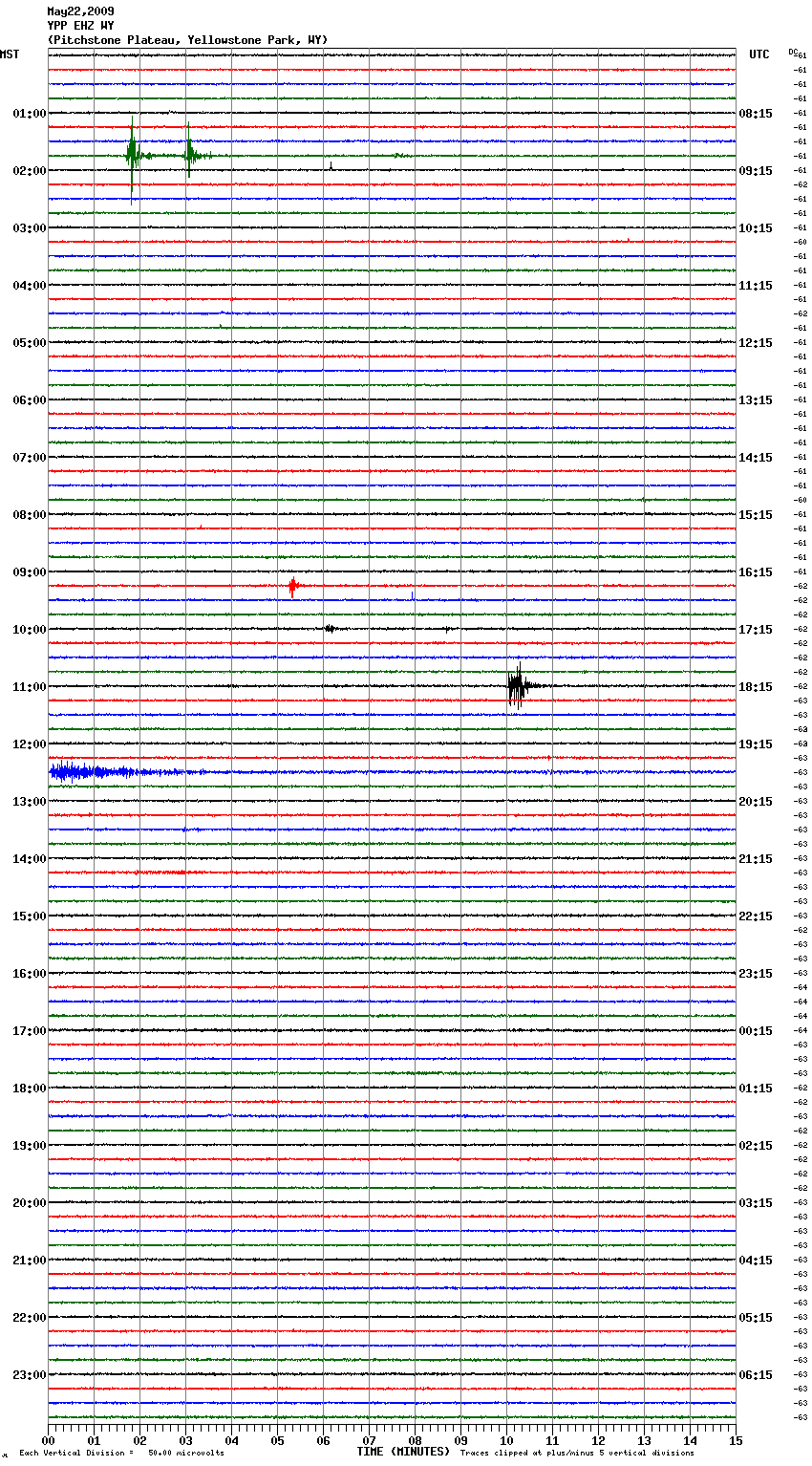Select the 11:00 MST time label

pyautogui.click(x=29, y=687)
